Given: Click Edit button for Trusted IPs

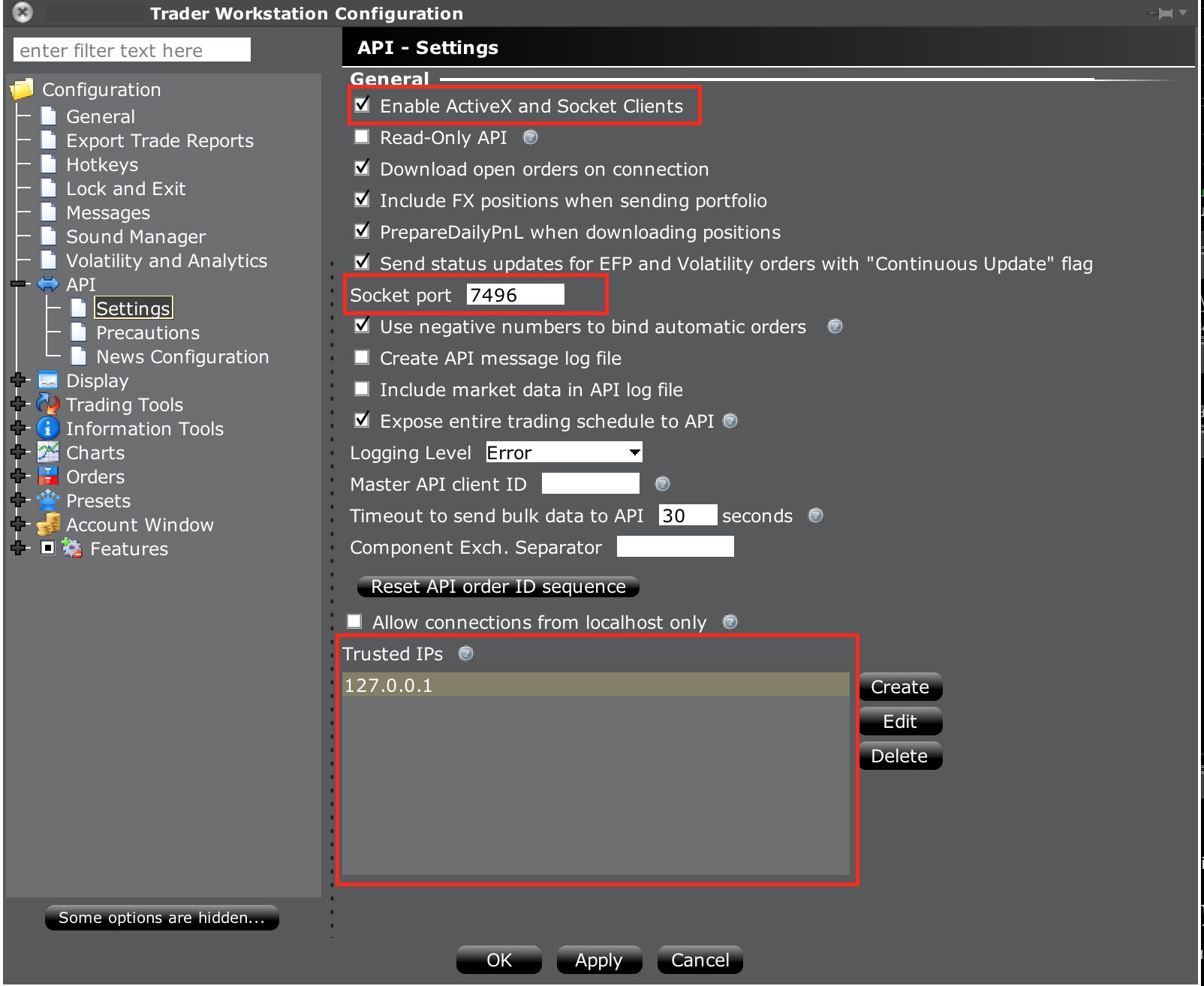Looking at the screenshot, I should tap(900, 721).
